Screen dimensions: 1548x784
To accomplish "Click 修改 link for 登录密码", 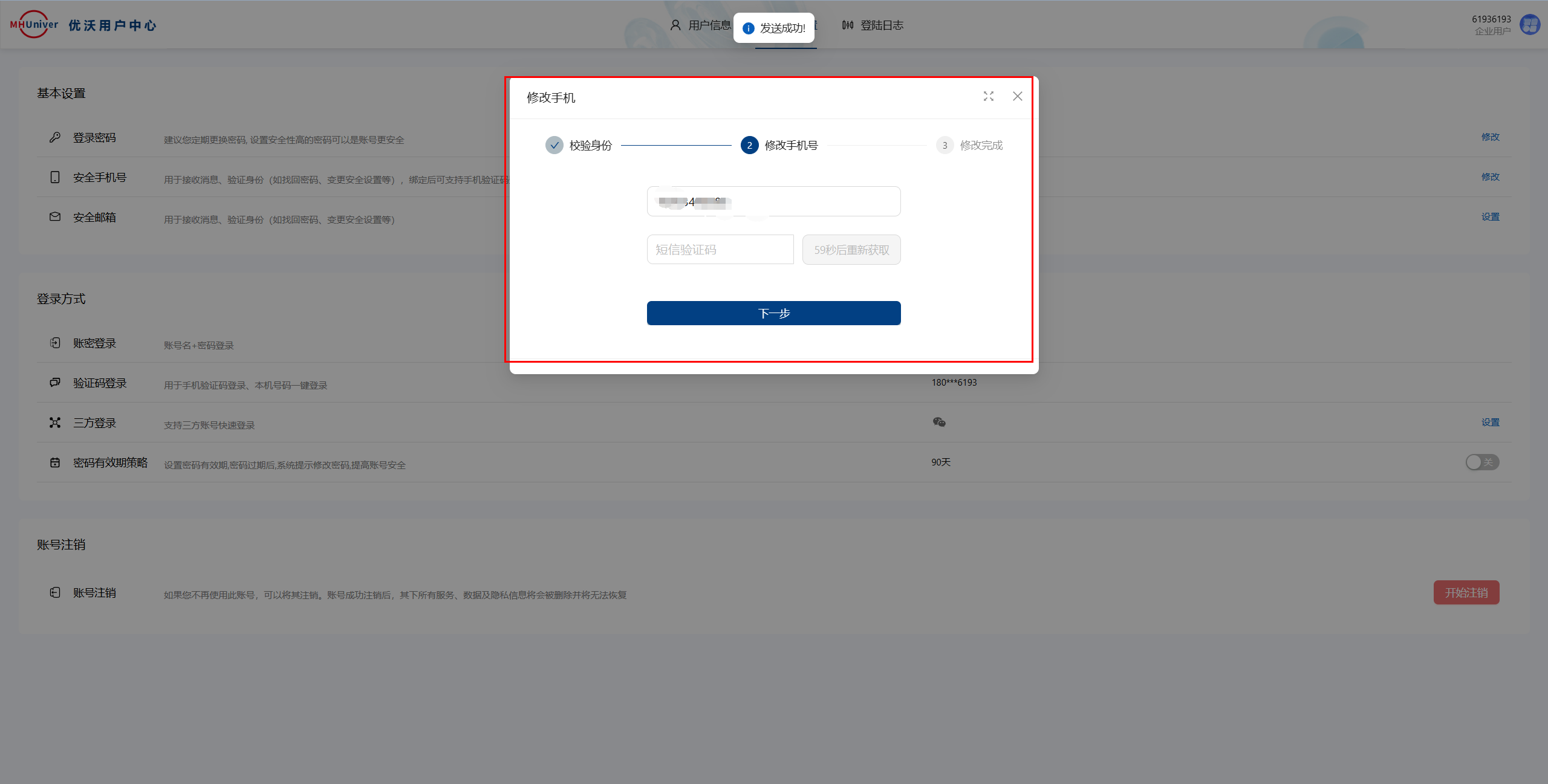I will [x=1490, y=137].
